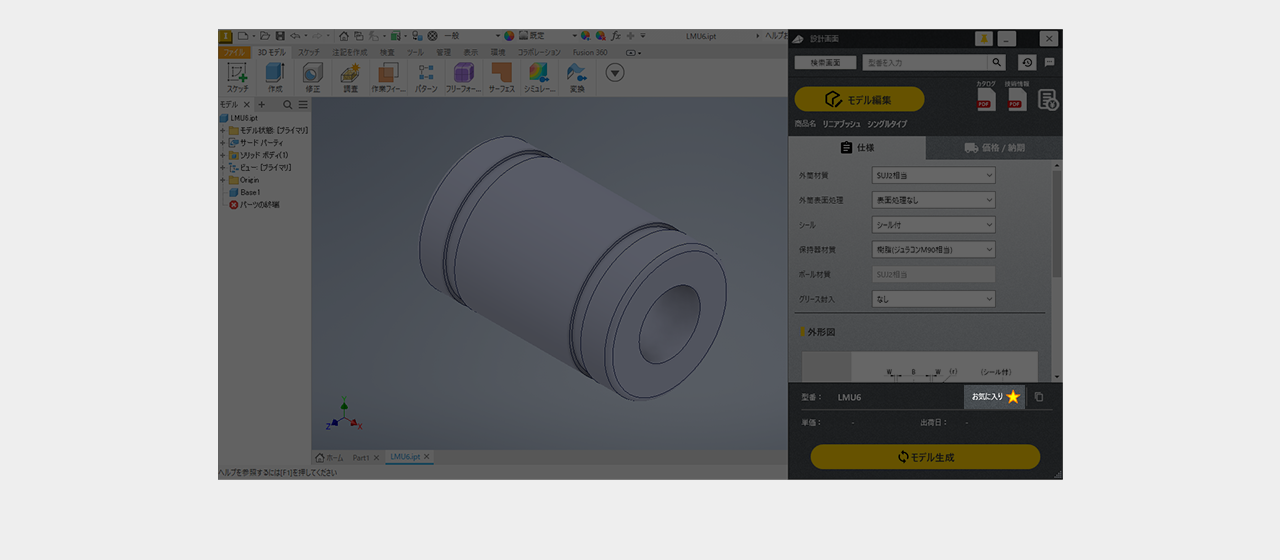The height and width of the screenshot is (560, 1280).
Task: Open the 技術情報 PDF icon
Action: click(x=1016, y=99)
